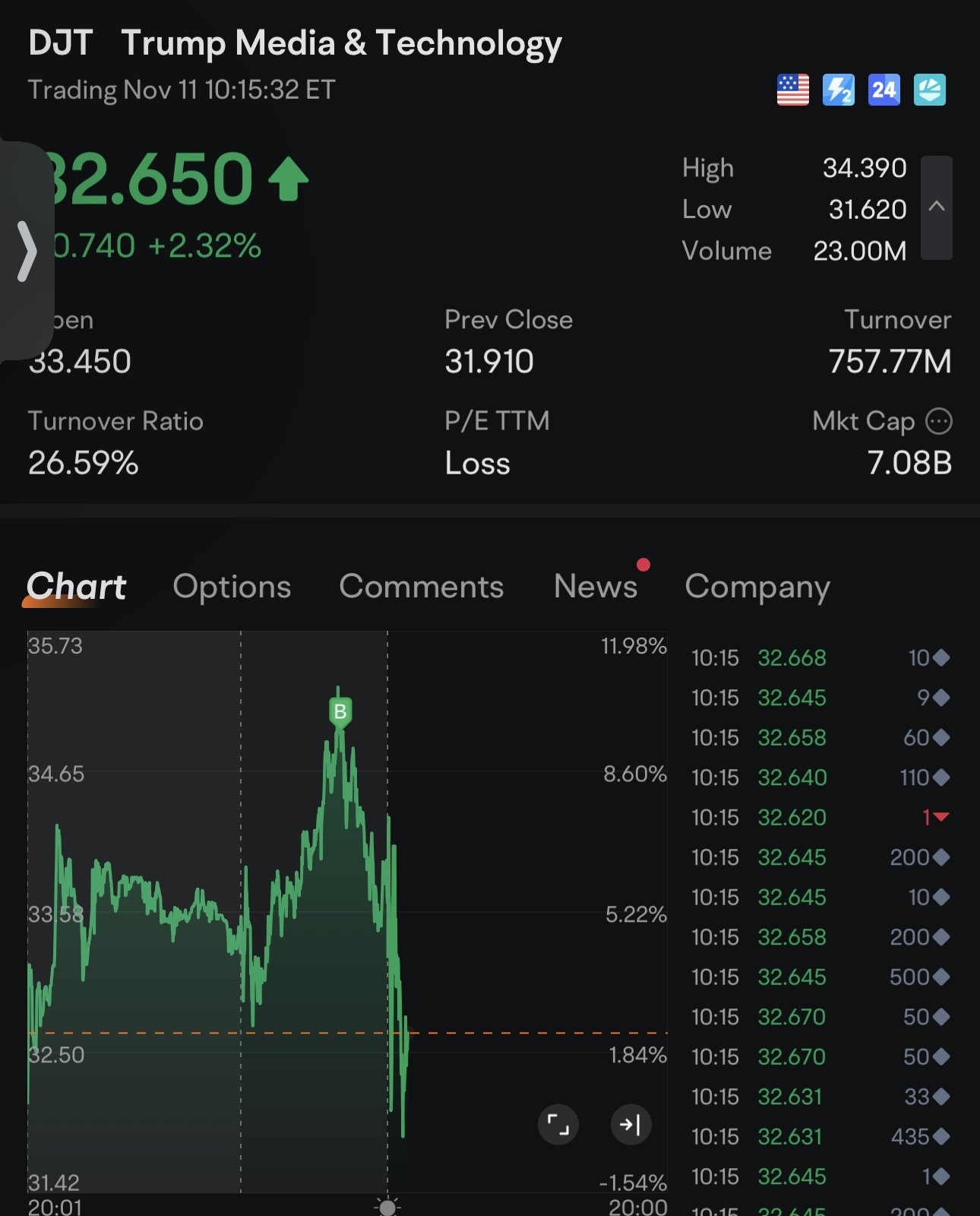
Task: Tap the Volume value 23.00M
Action: pos(860,251)
